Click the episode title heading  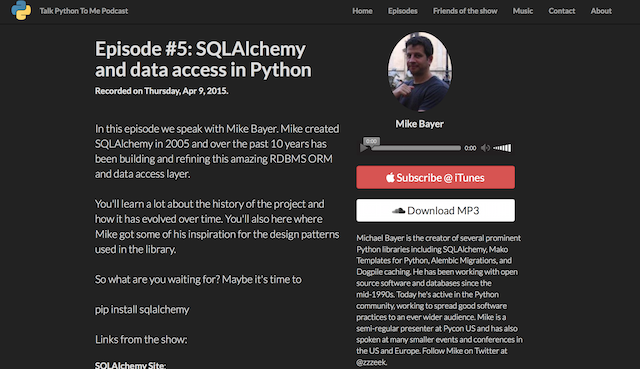(x=203, y=59)
